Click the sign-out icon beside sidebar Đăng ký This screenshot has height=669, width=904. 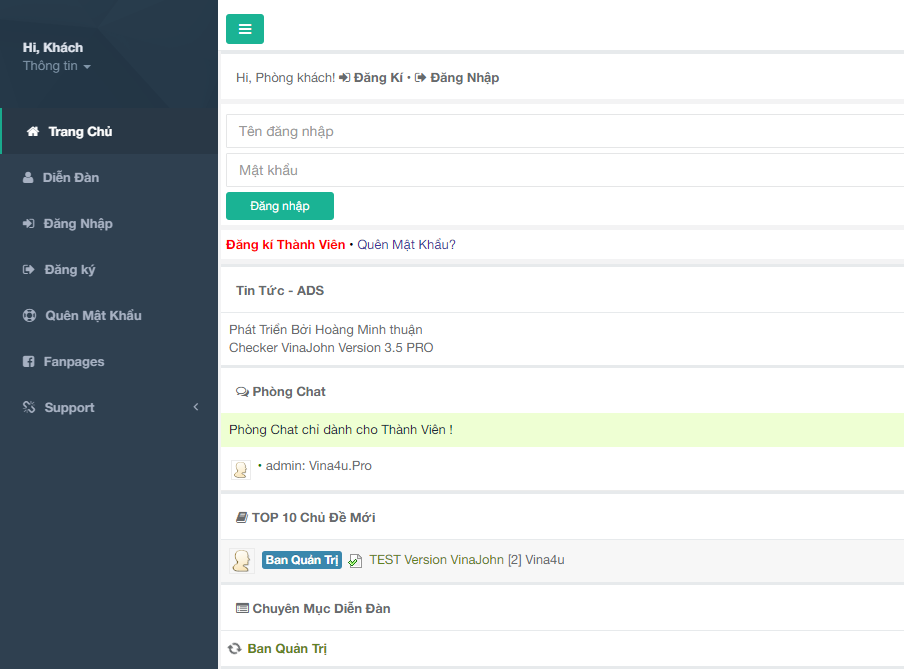coord(28,269)
